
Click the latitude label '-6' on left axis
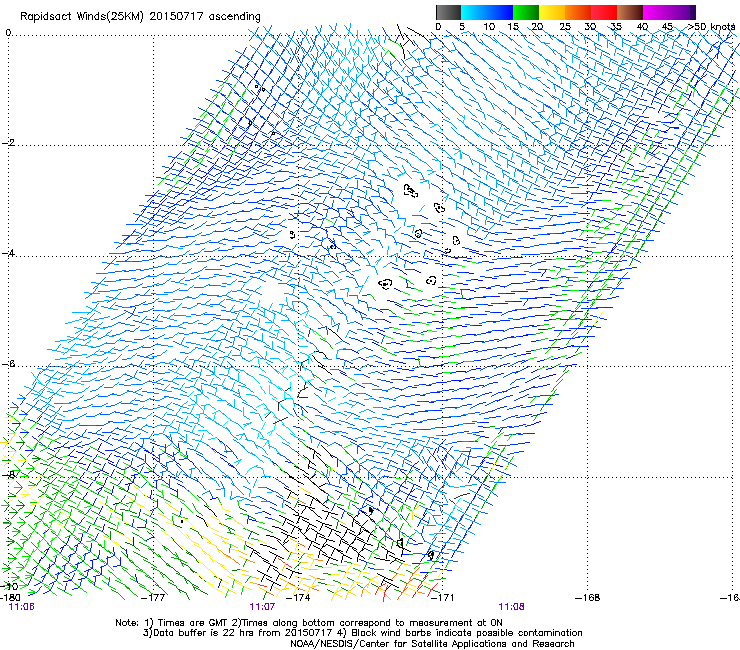(8, 363)
